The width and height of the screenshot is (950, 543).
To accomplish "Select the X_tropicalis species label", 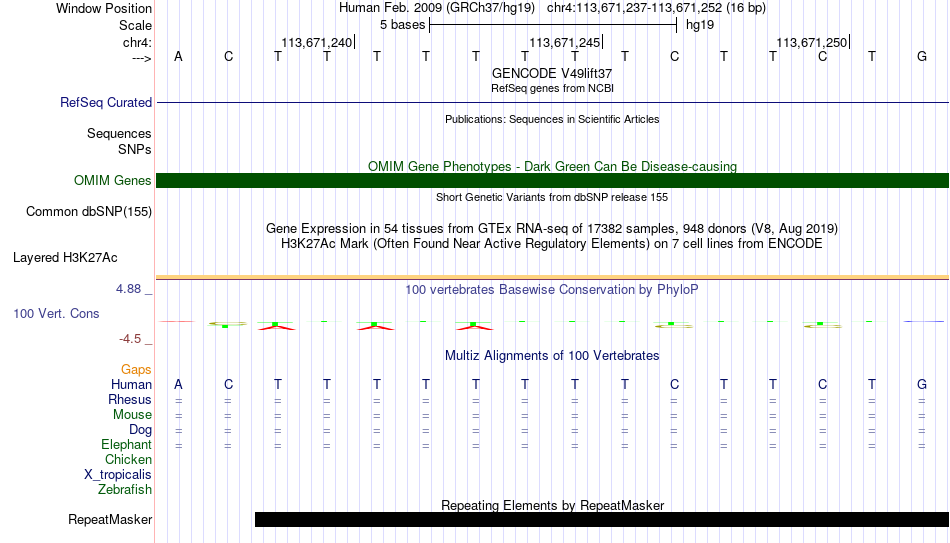I will (x=118, y=475).
